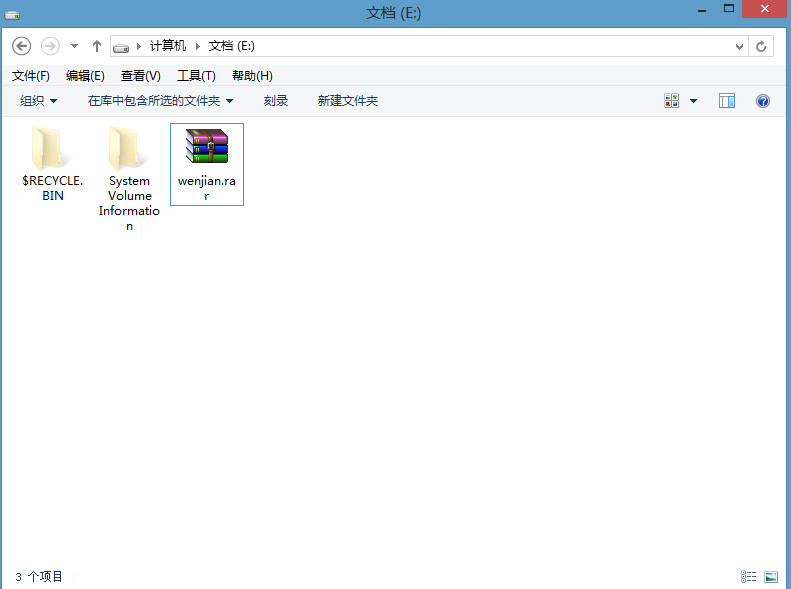Select the $RECYCLE.BIN folder icon
This screenshot has width=791, height=589.
(48, 148)
